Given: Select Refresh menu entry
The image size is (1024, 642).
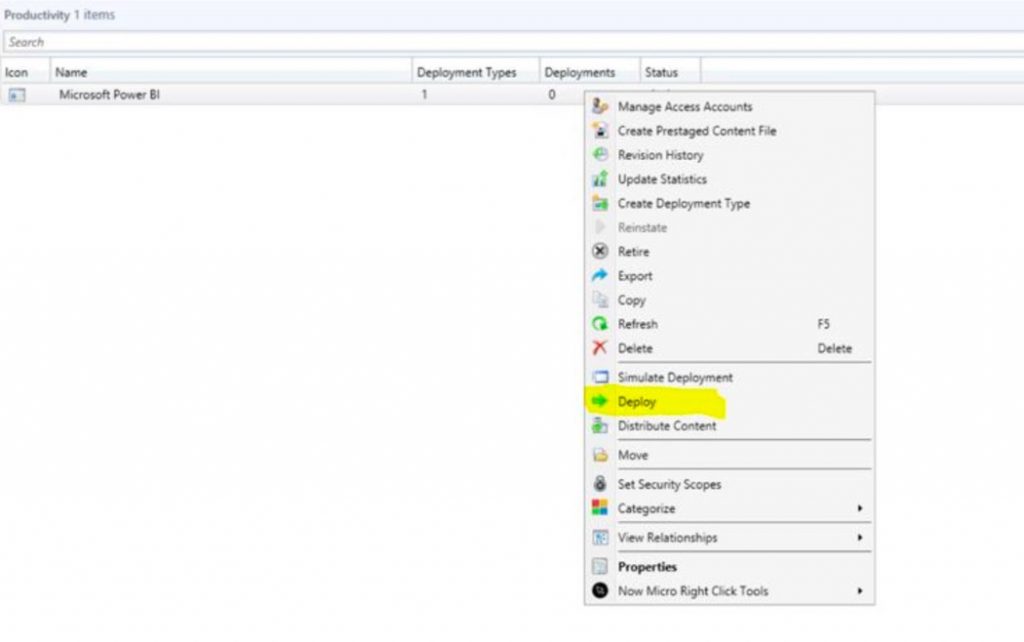Looking at the screenshot, I should [637, 324].
